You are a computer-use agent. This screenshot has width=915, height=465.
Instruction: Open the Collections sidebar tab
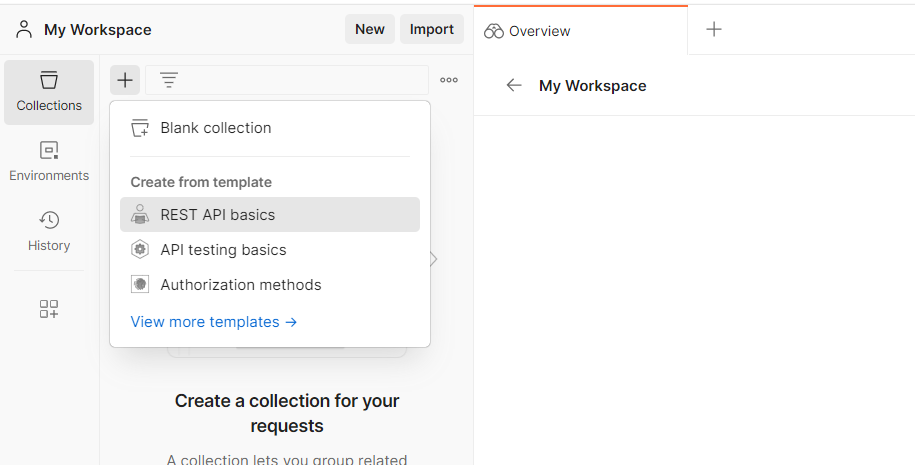49,92
